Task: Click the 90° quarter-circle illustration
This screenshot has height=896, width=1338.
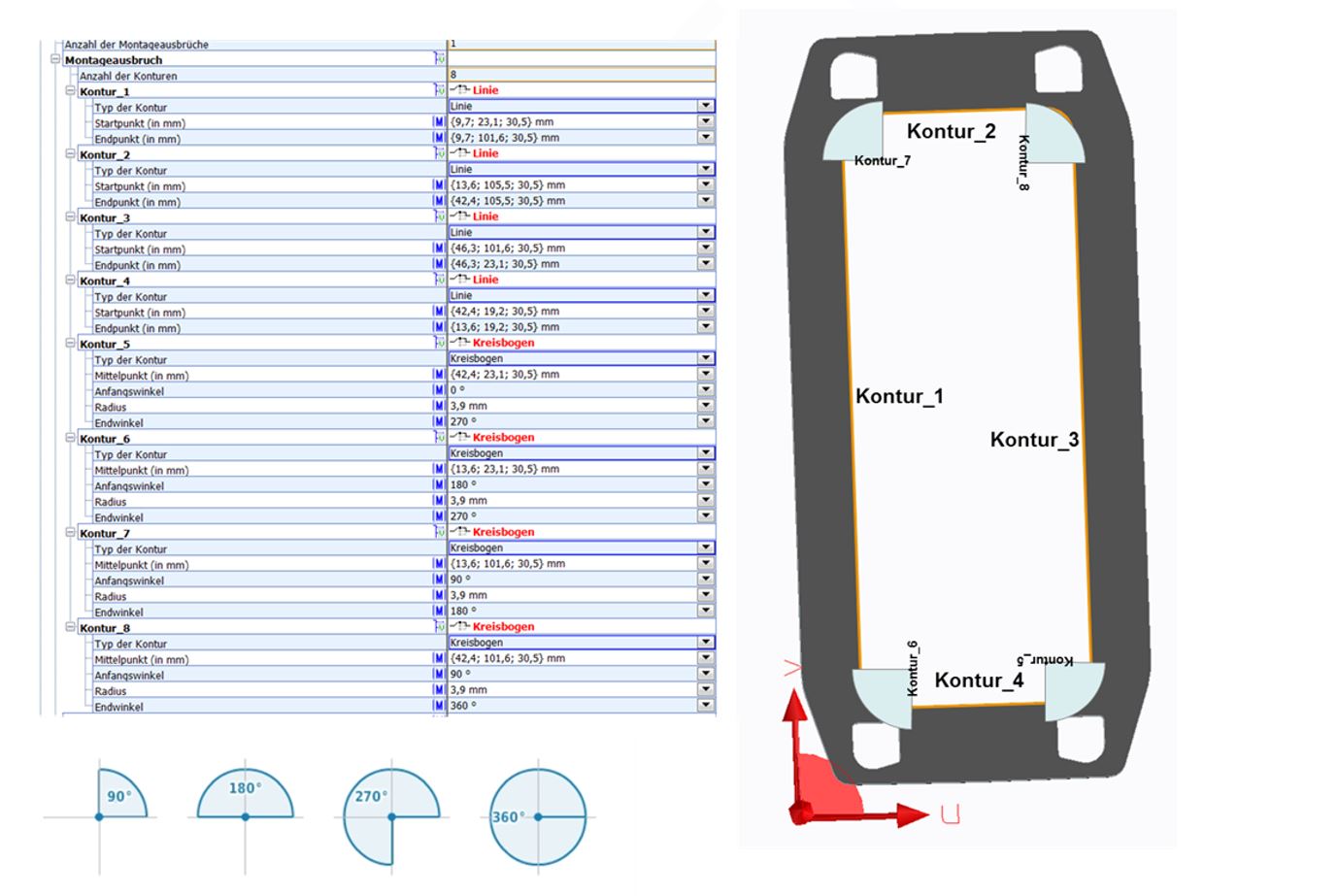Action: click(122, 794)
